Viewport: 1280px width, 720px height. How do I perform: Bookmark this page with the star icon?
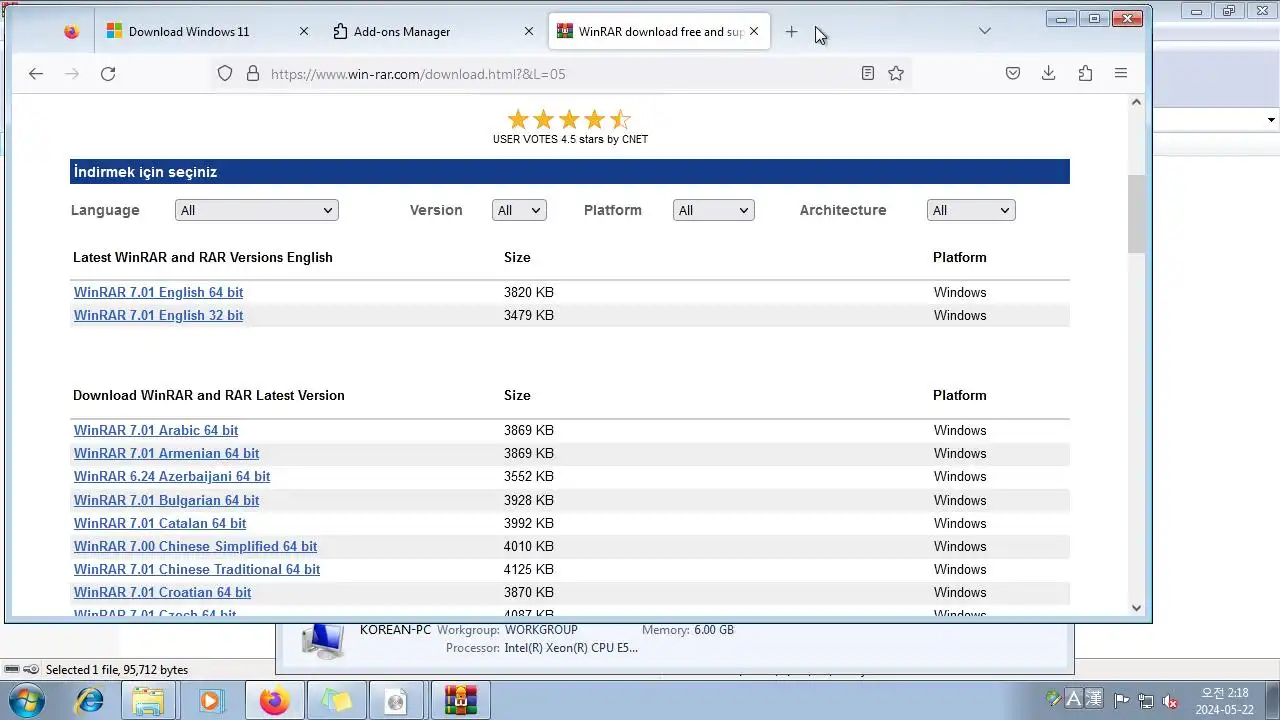[896, 73]
